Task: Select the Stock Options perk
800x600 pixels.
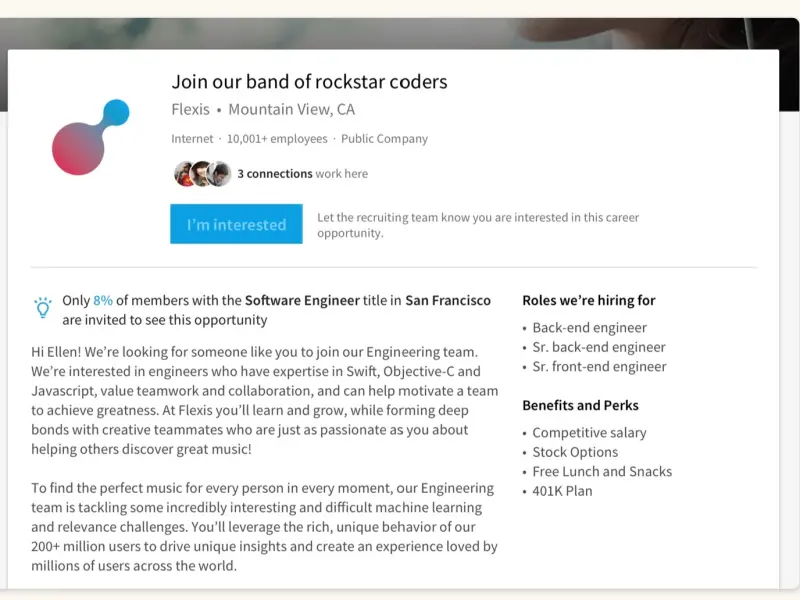Action: 575,452
